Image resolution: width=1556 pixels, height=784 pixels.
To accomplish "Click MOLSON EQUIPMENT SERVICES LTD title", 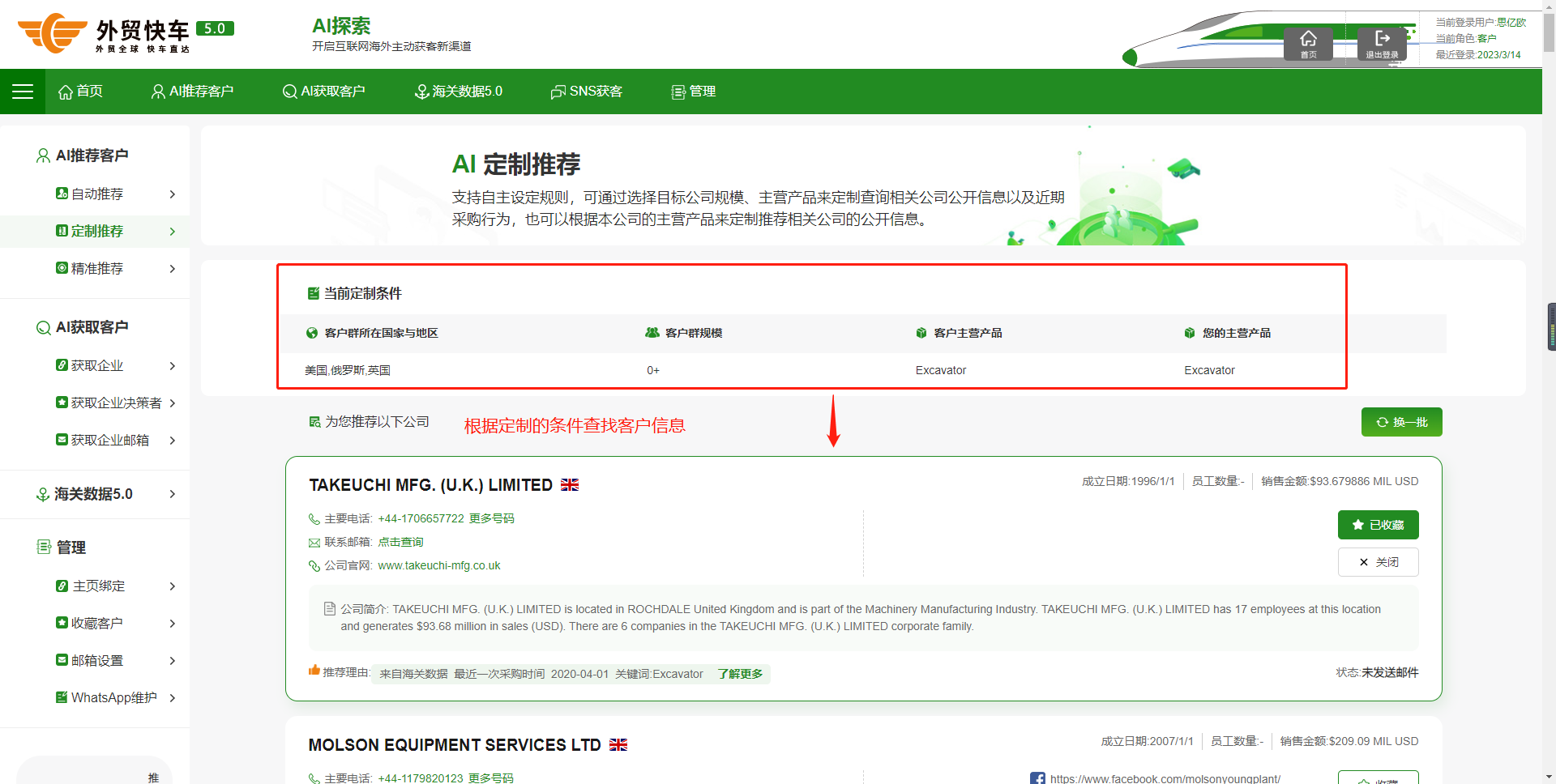I will tap(455, 745).
